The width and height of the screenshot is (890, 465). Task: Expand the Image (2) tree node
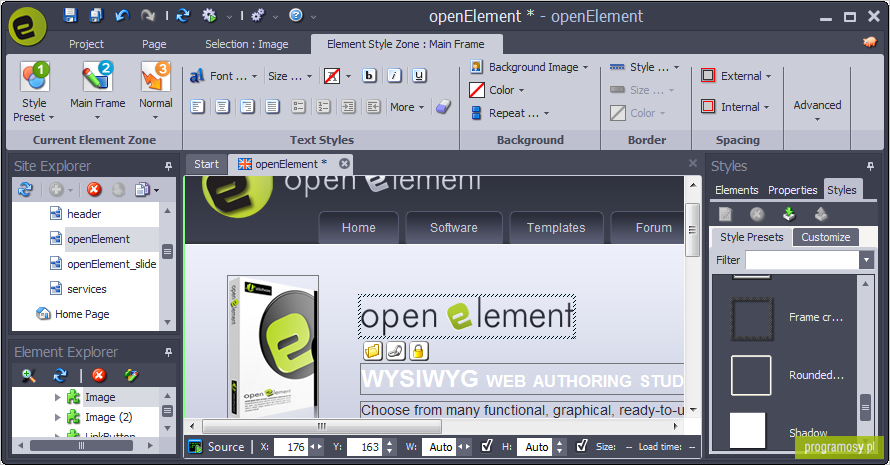(x=57, y=417)
